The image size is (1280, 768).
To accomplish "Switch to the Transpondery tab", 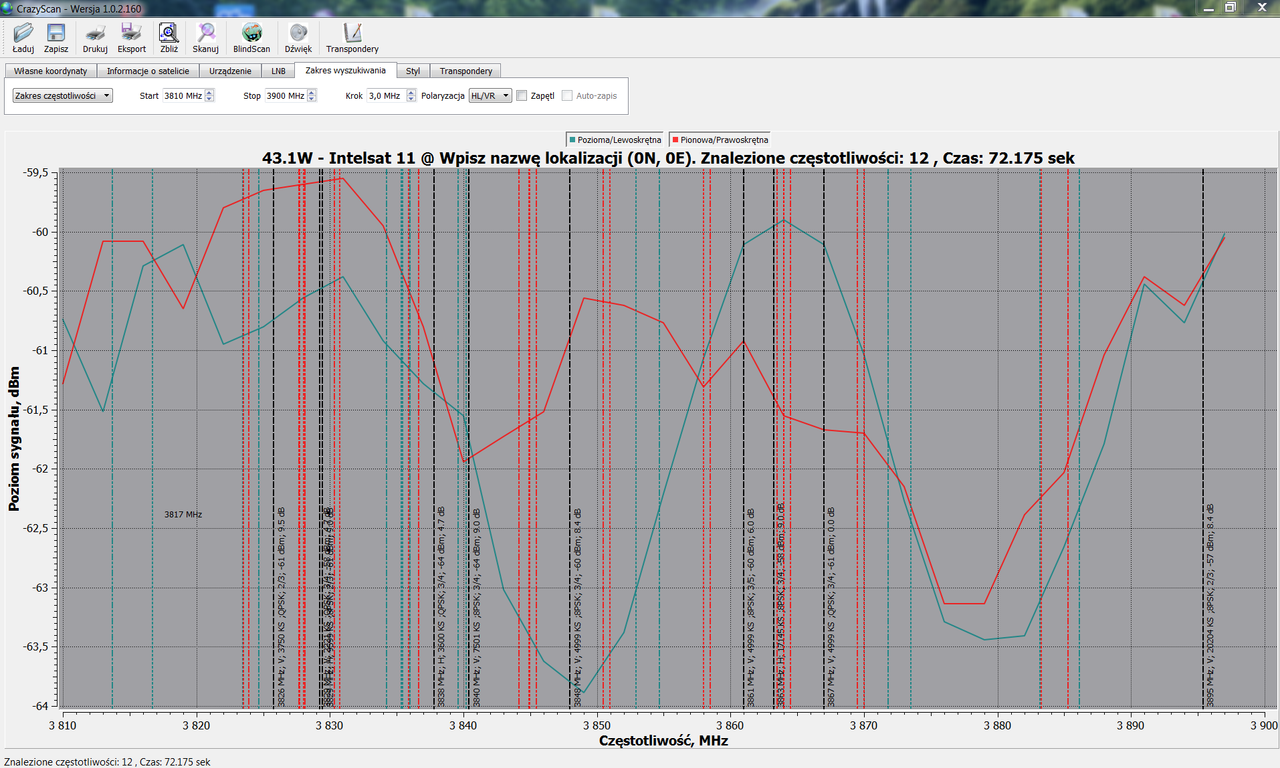I will (466, 71).
